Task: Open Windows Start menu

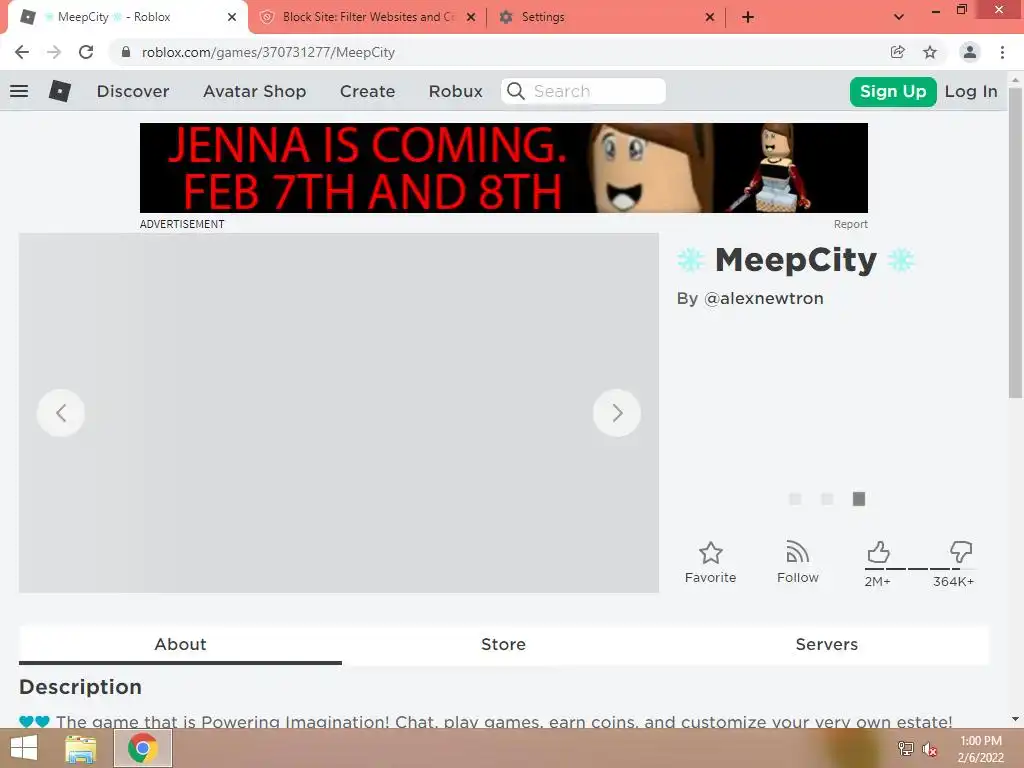Action: 24,748
